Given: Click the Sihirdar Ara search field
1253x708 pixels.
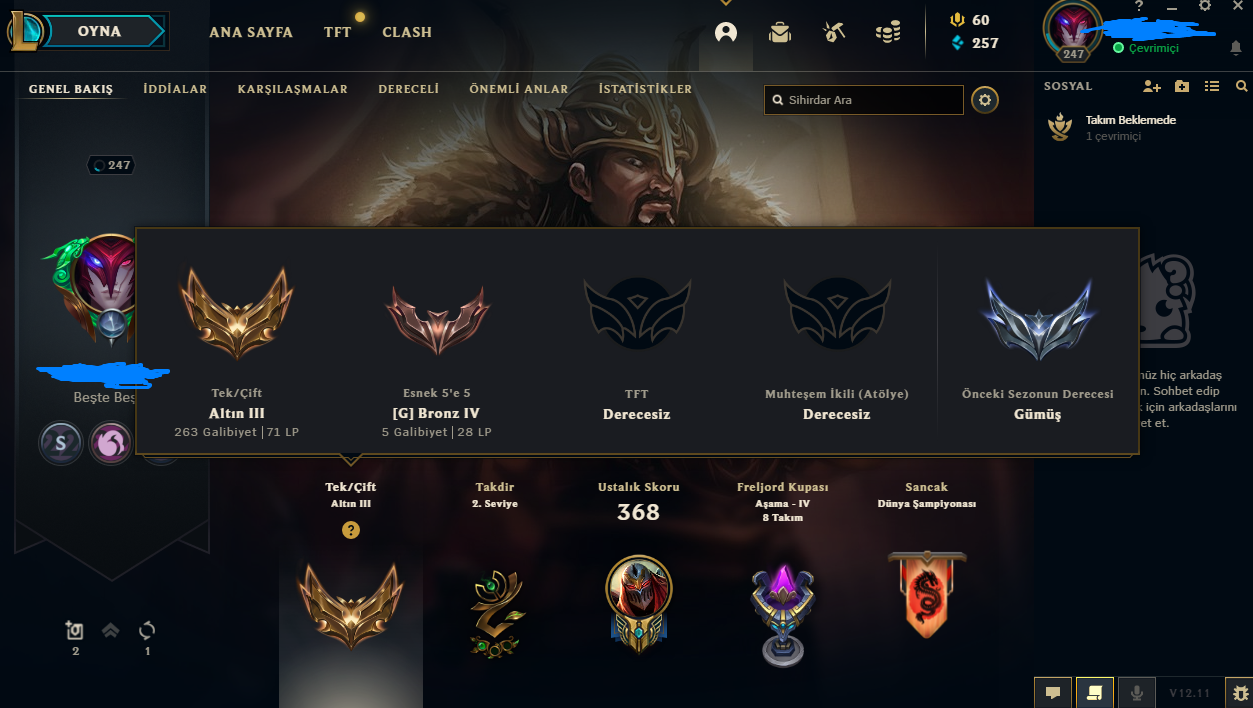Looking at the screenshot, I should pyautogui.click(x=864, y=100).
